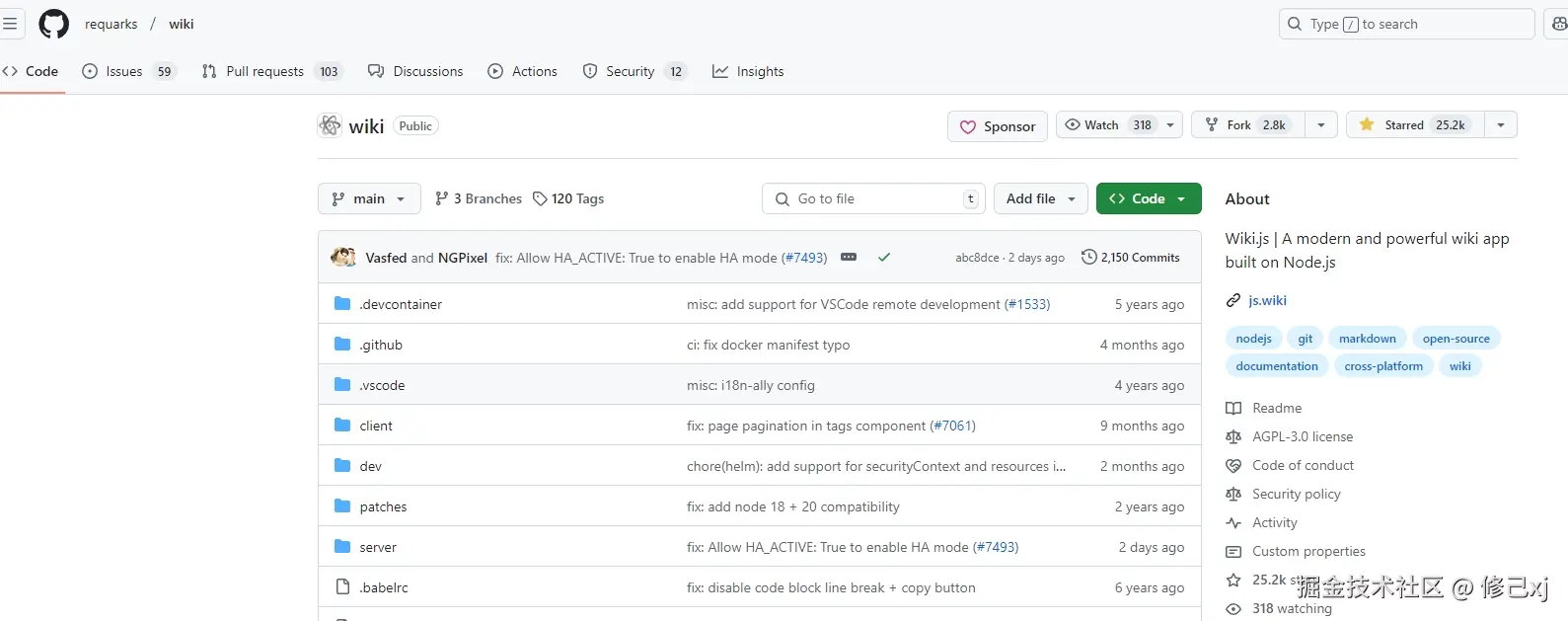Open the Security tab
The image size is (1568, 621).
click(635, 71)
